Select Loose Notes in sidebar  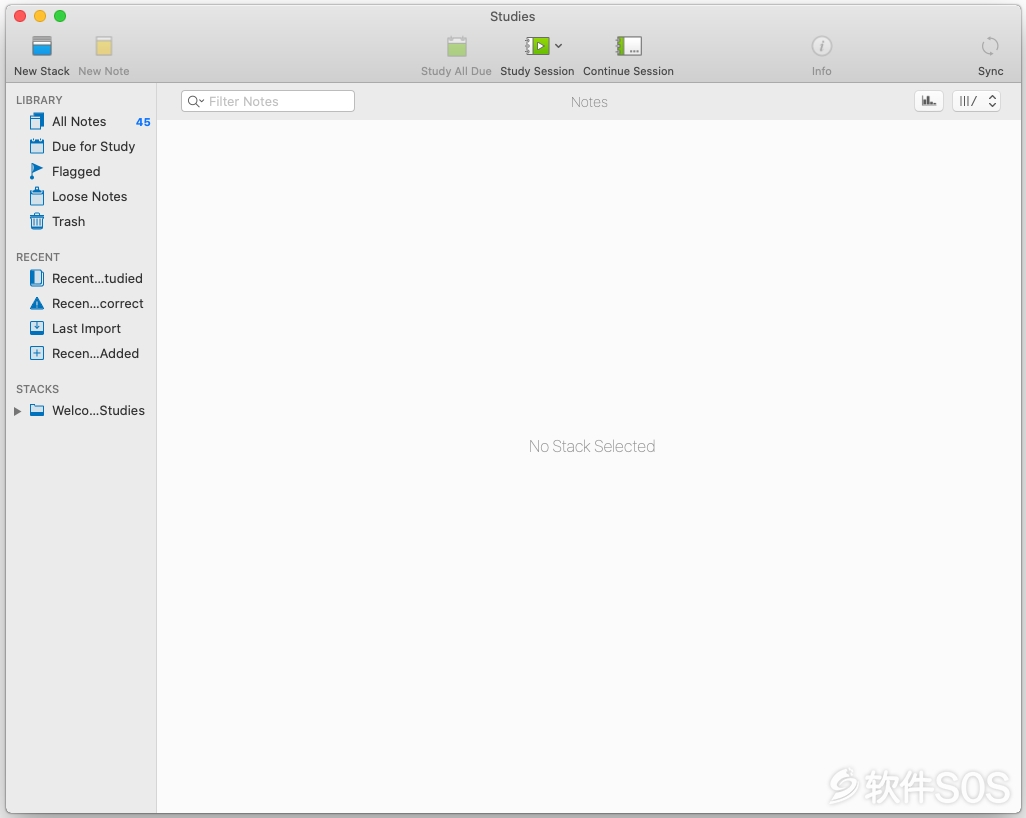click(82, 196)
